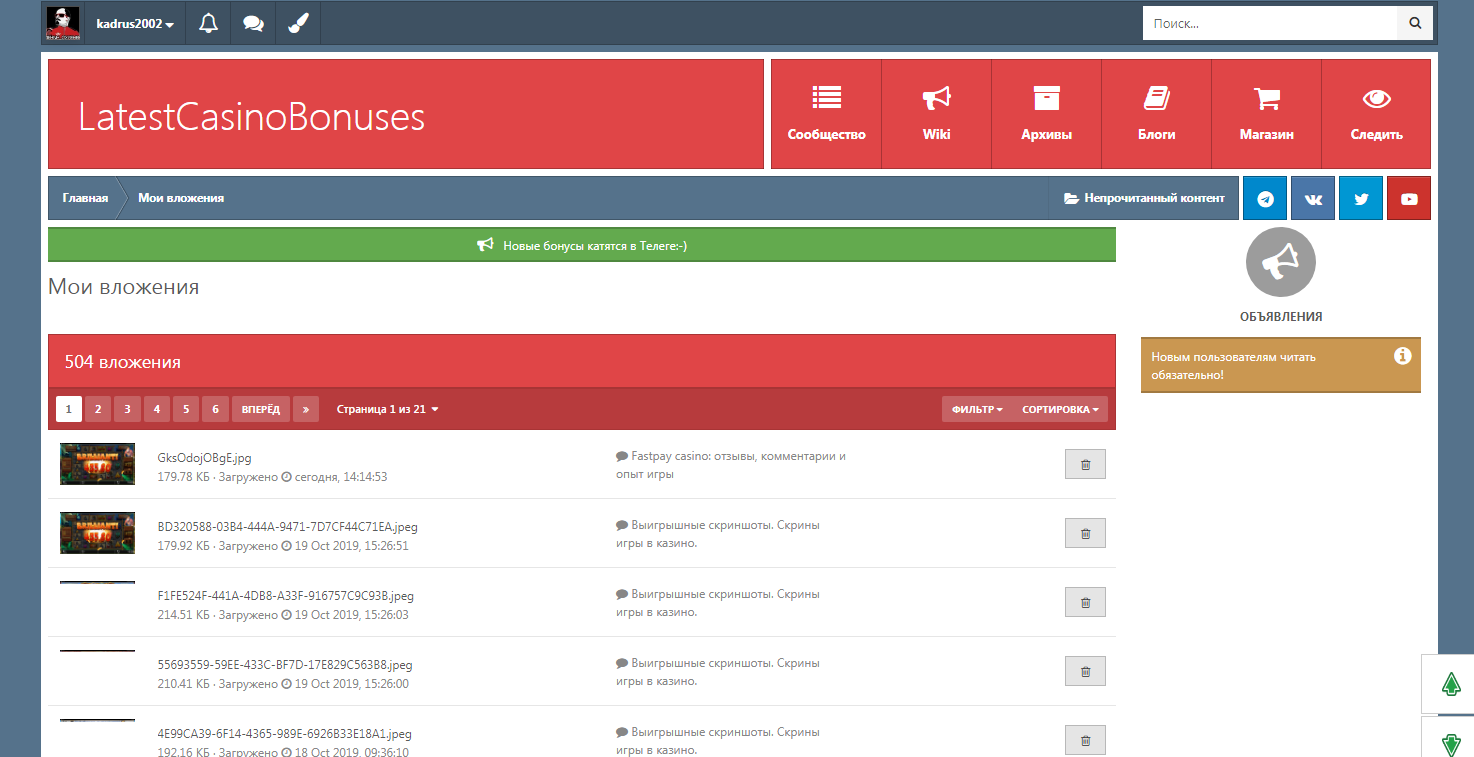Open the Фильтр dropdown

[977, 409]
